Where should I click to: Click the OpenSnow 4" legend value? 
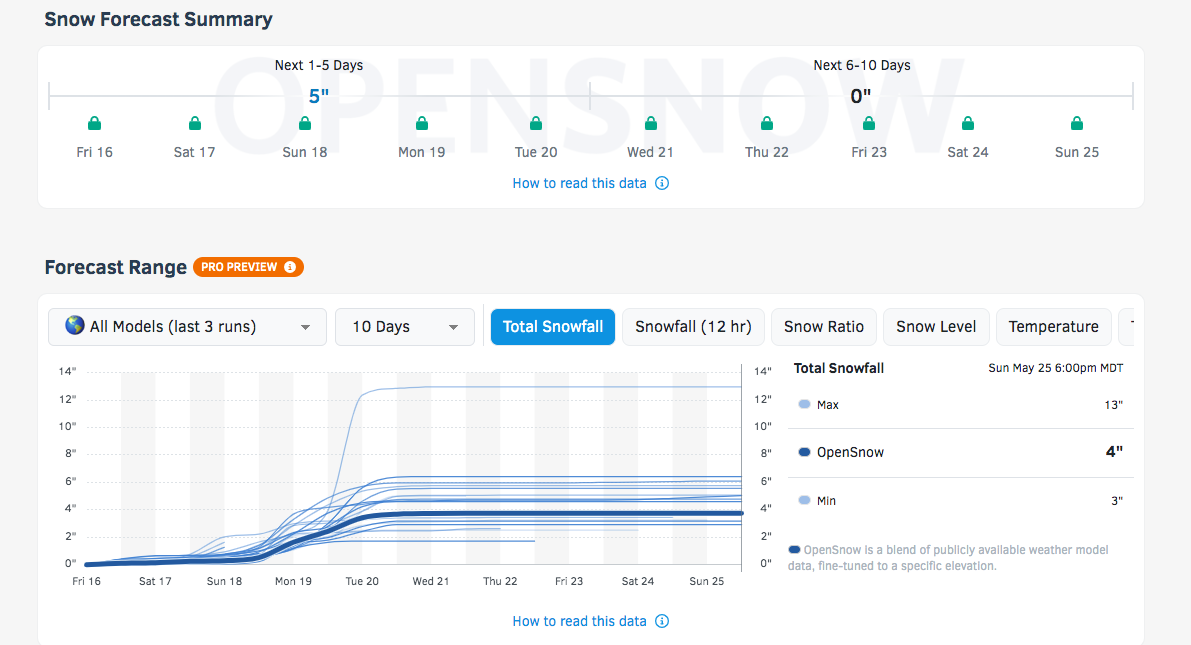tap(1114, 452)
